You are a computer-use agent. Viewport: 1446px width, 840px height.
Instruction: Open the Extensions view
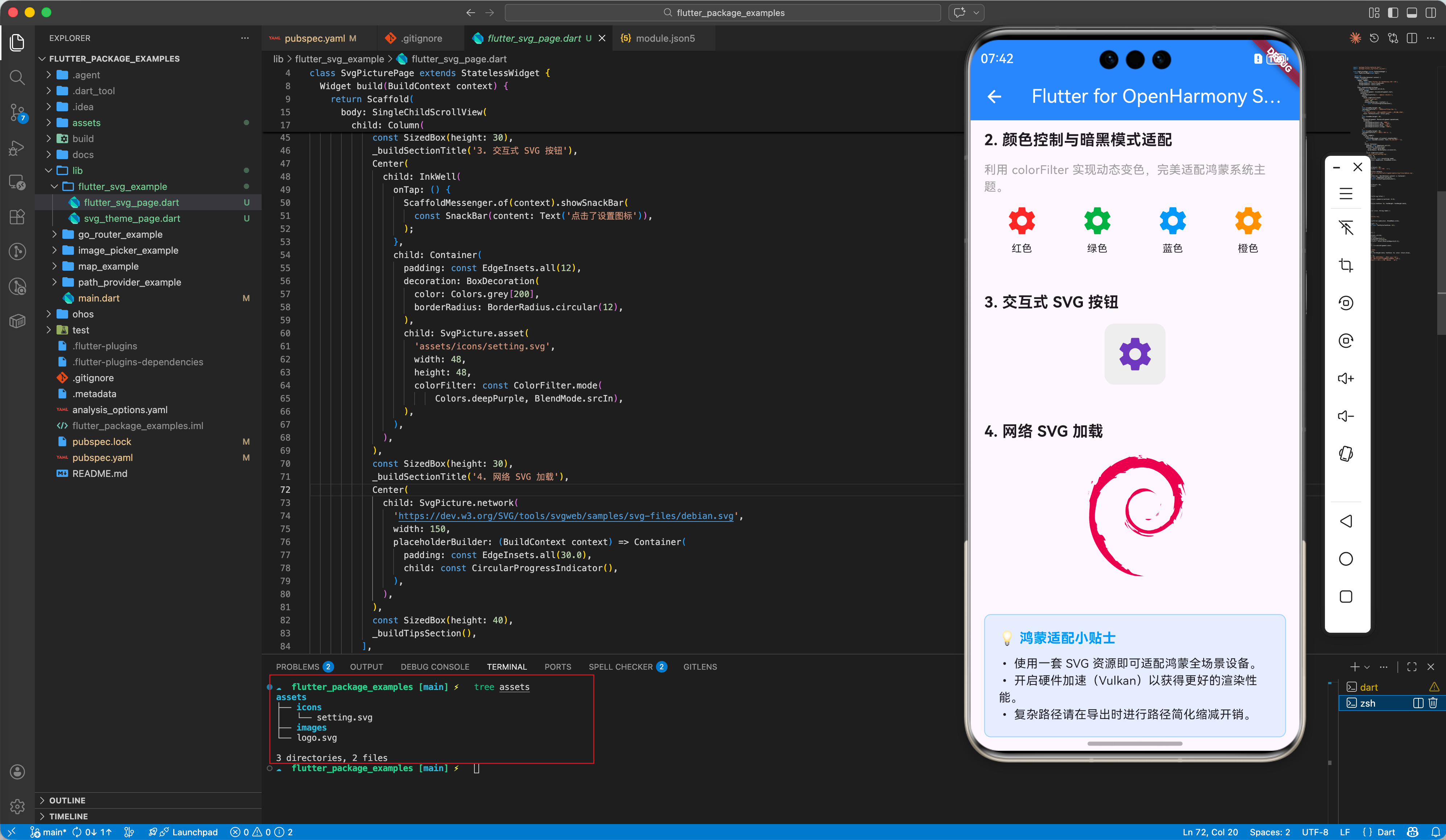pyautogui.click(x=17, y=217)
